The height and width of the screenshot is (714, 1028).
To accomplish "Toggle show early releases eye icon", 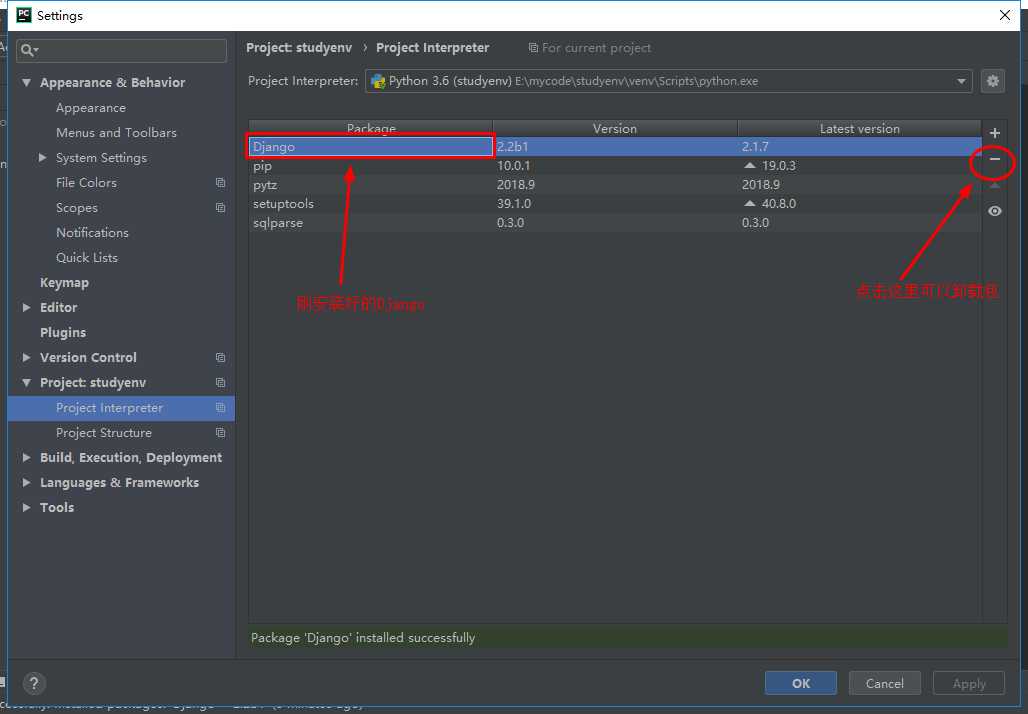I will pos(995,211).
